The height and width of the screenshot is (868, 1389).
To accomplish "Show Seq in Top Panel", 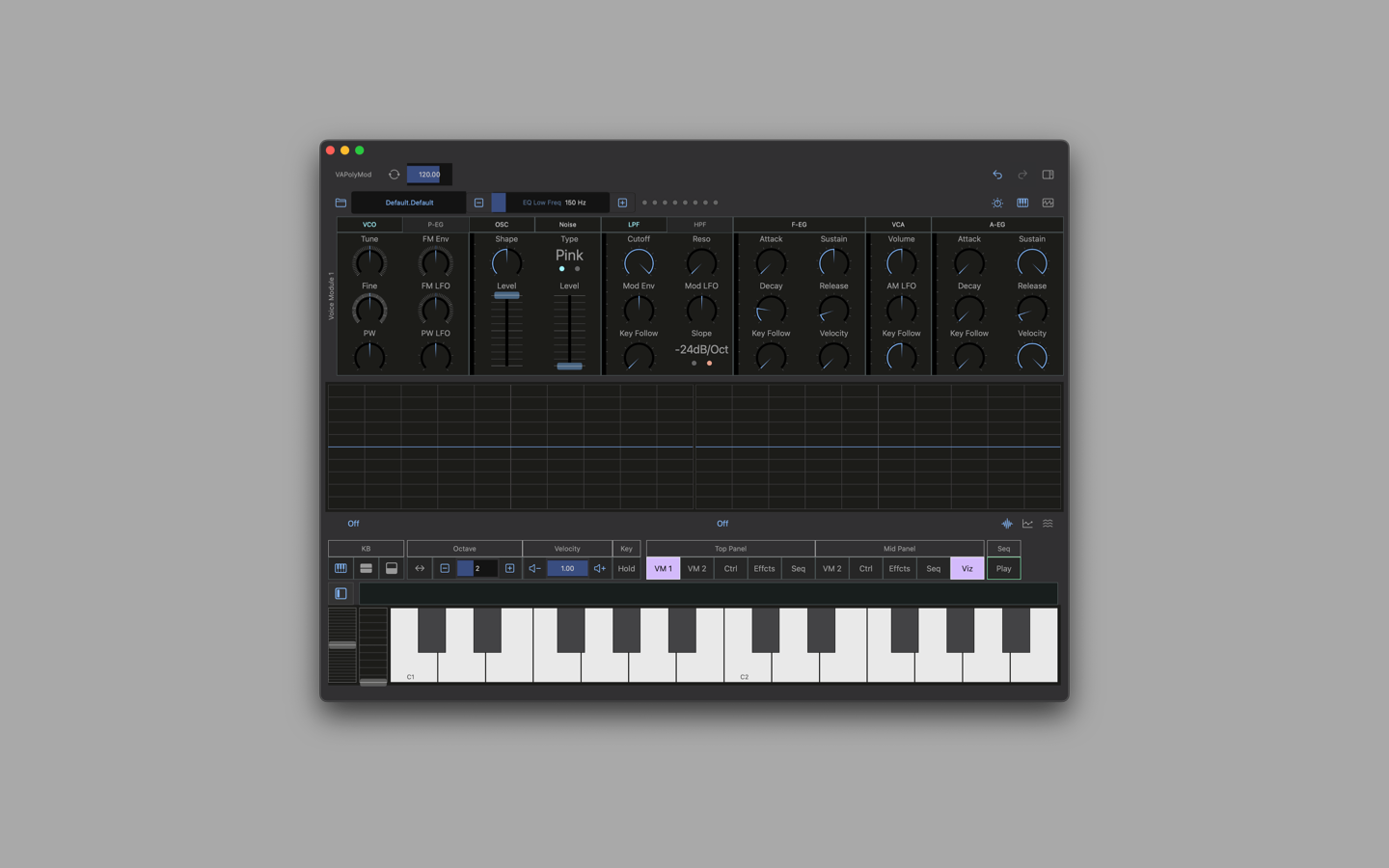I will 798,568.
